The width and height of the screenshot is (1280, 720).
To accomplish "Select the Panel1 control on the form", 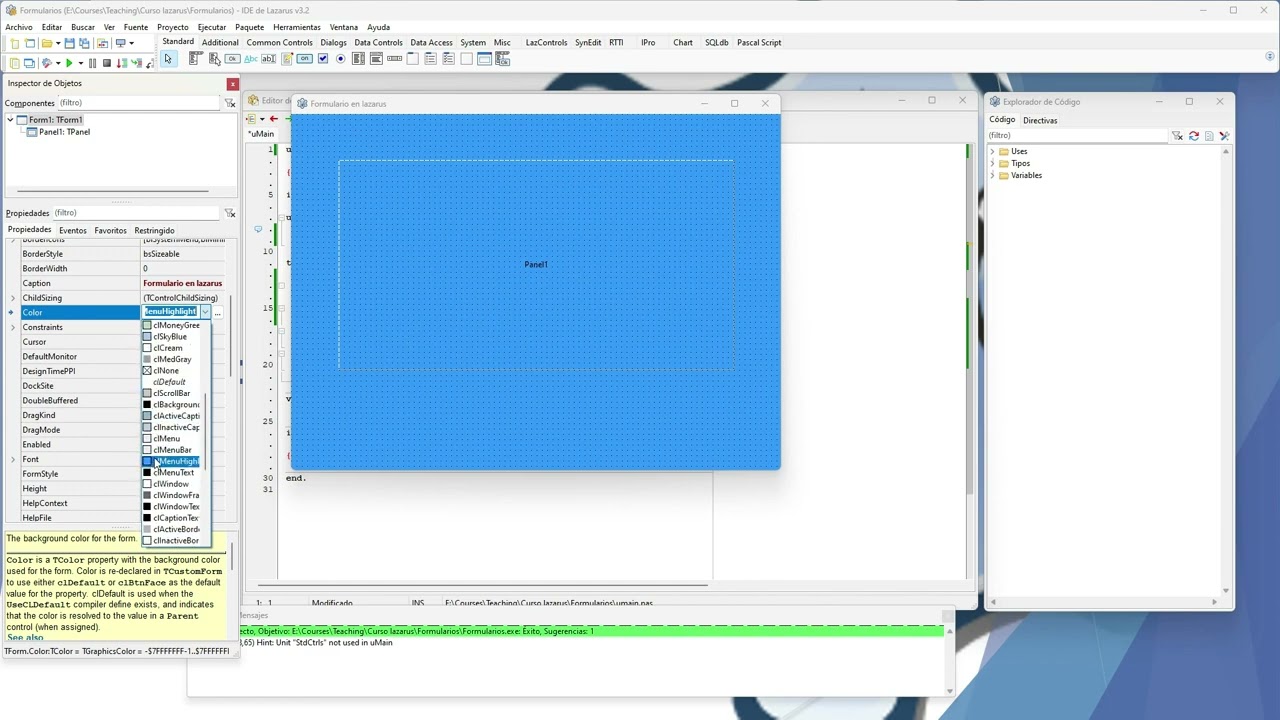I will pos(536,265).
